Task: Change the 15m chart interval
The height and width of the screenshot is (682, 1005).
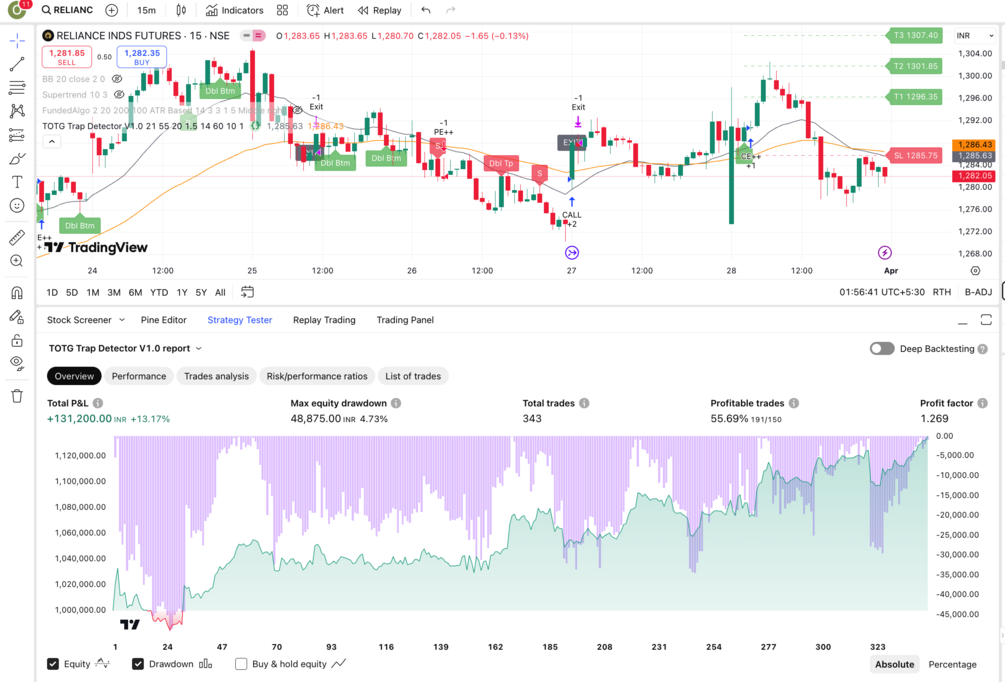Action: point(146,10)
